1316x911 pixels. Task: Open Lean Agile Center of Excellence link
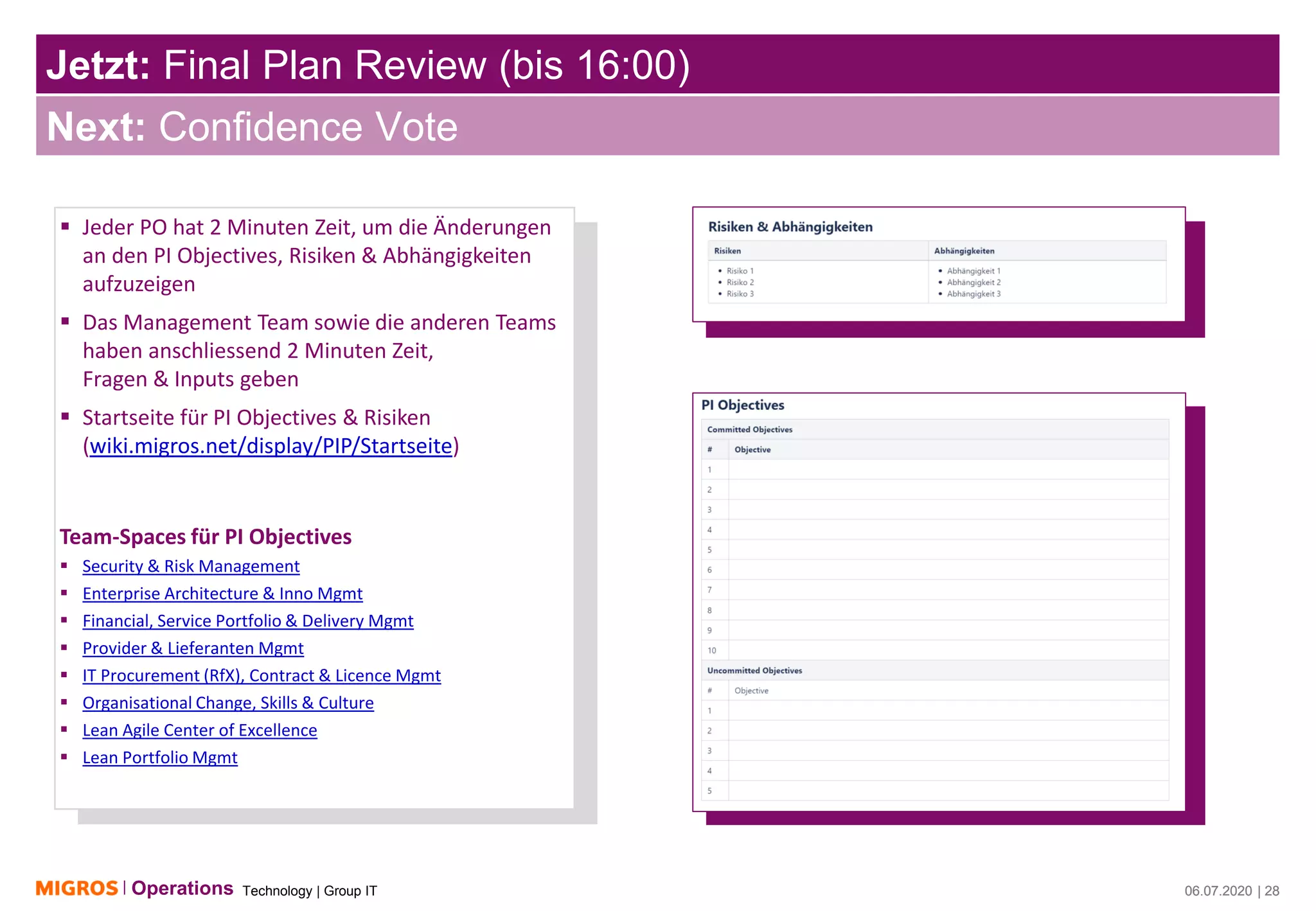[200, 730]
